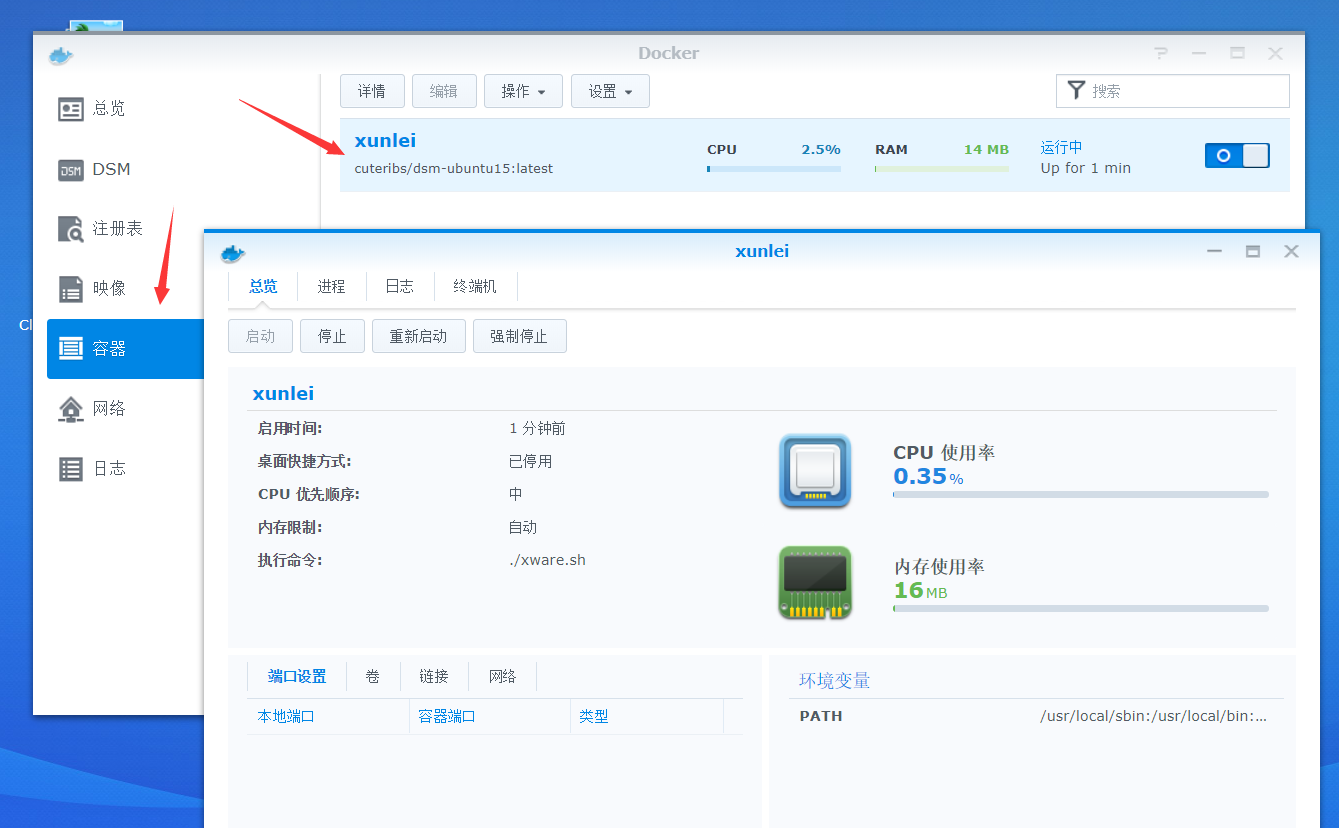The image size is (1339, 828).
Task: Click the xunlei container name in list
Action: click(385, 141)
